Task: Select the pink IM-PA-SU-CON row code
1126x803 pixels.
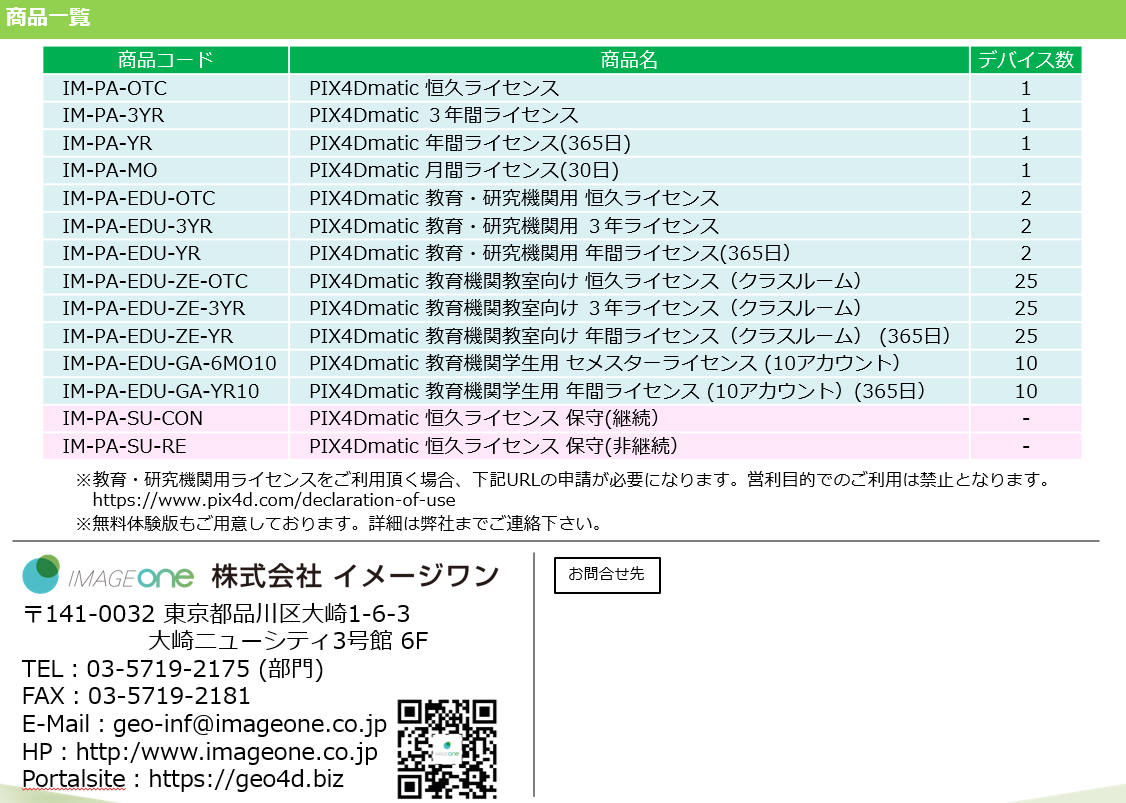Action: [x=133, y=418]
